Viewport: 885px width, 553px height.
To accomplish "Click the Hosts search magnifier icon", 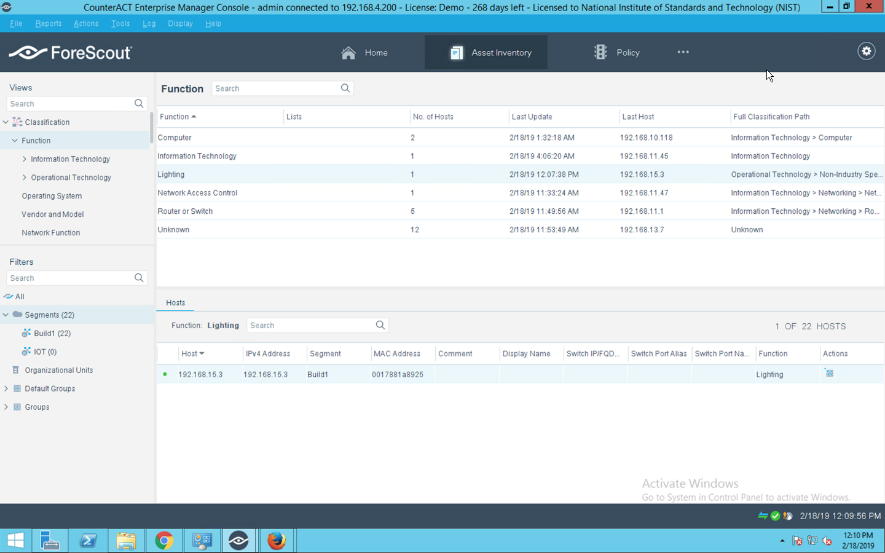I will (380, 325).
